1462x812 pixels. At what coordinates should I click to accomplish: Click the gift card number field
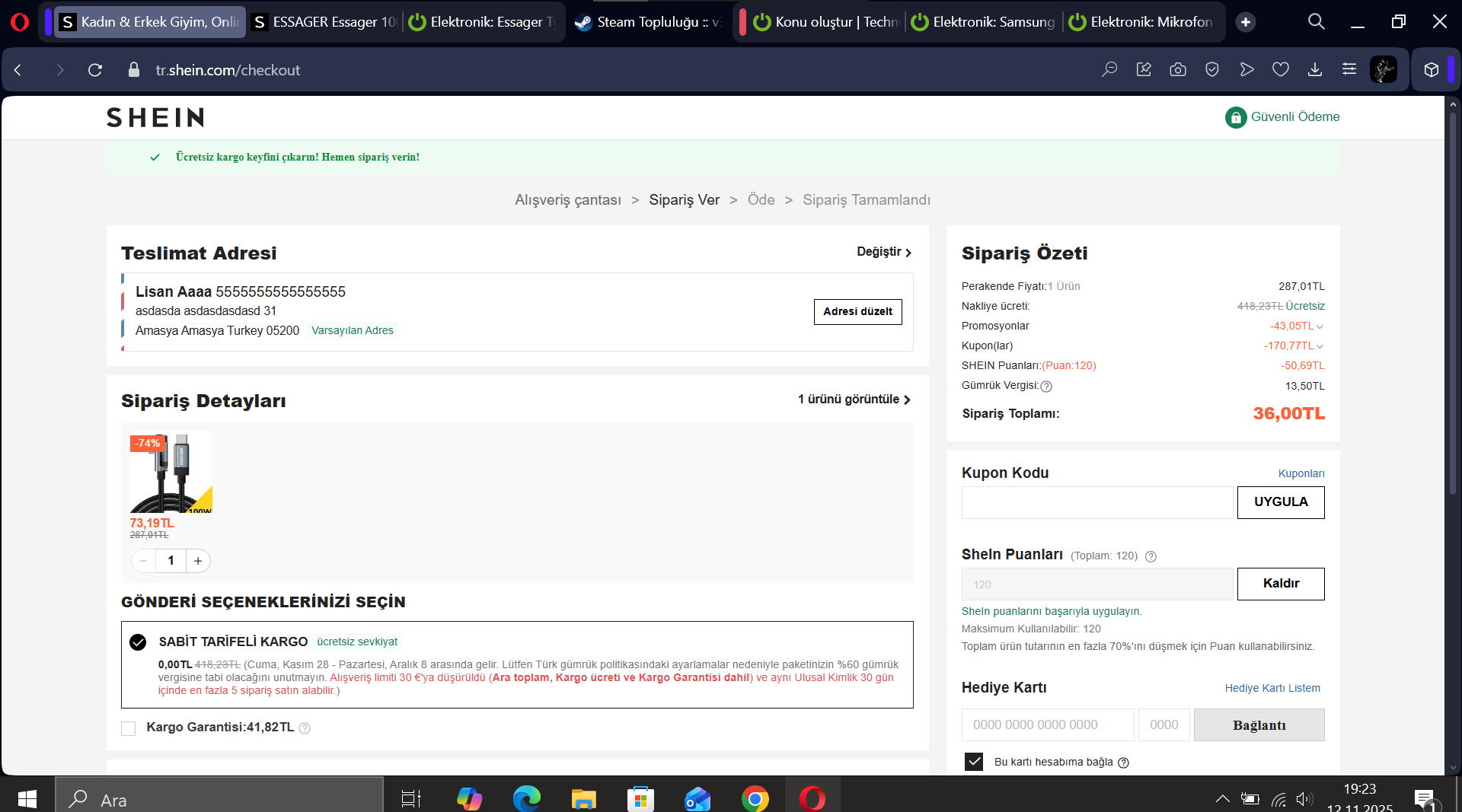coord(1048,725)
